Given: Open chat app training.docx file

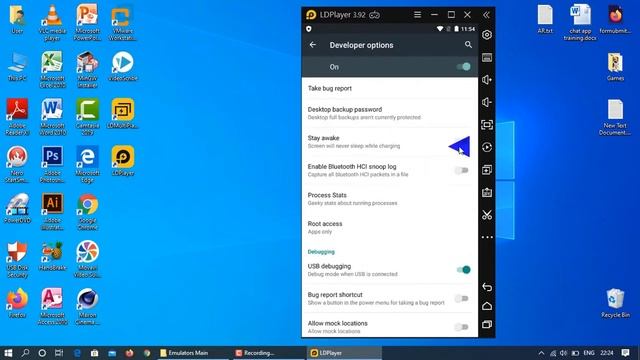Looking at the screenshot, I should [580, 22].
